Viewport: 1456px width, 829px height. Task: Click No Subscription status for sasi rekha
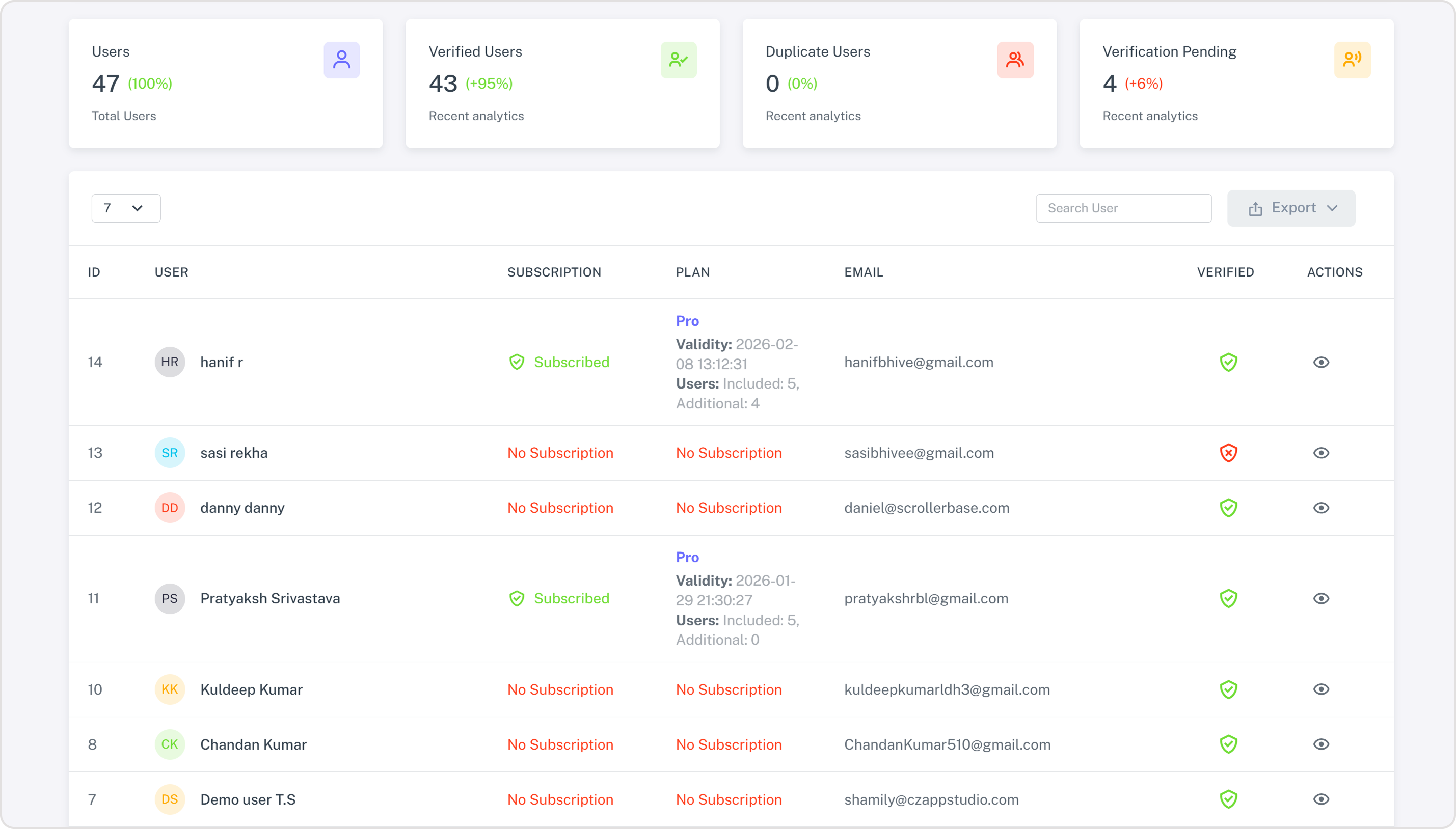tap(560, 453)
